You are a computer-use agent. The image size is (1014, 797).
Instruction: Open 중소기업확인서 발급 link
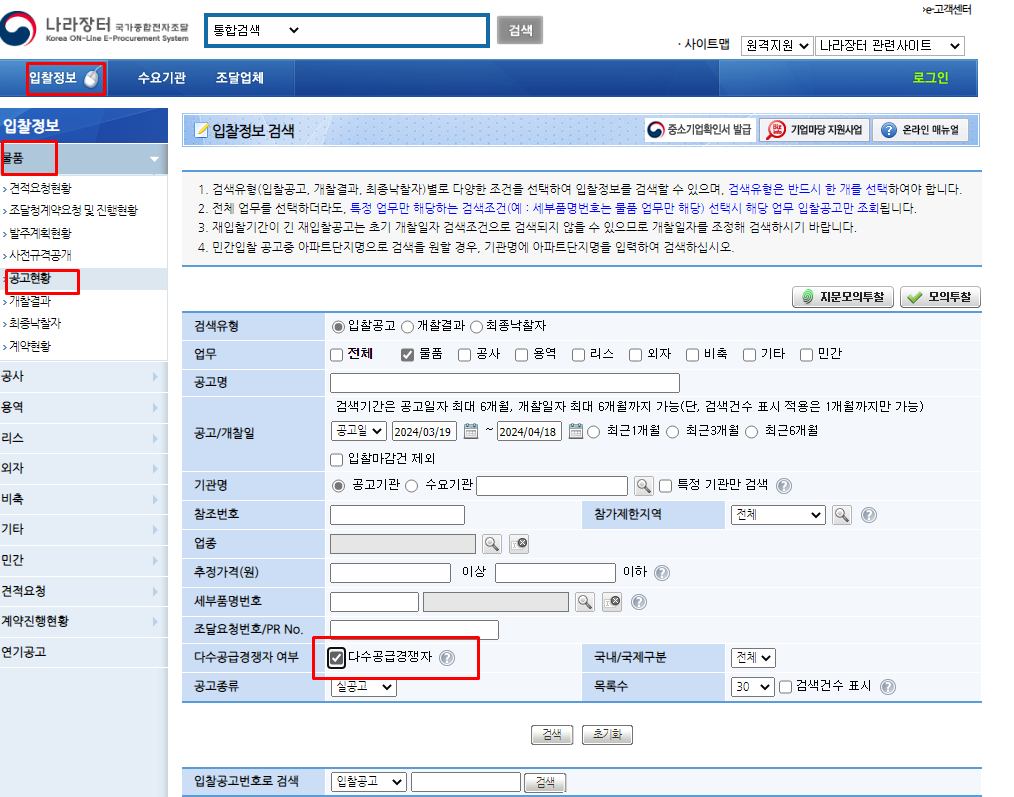tap(700, 130)
